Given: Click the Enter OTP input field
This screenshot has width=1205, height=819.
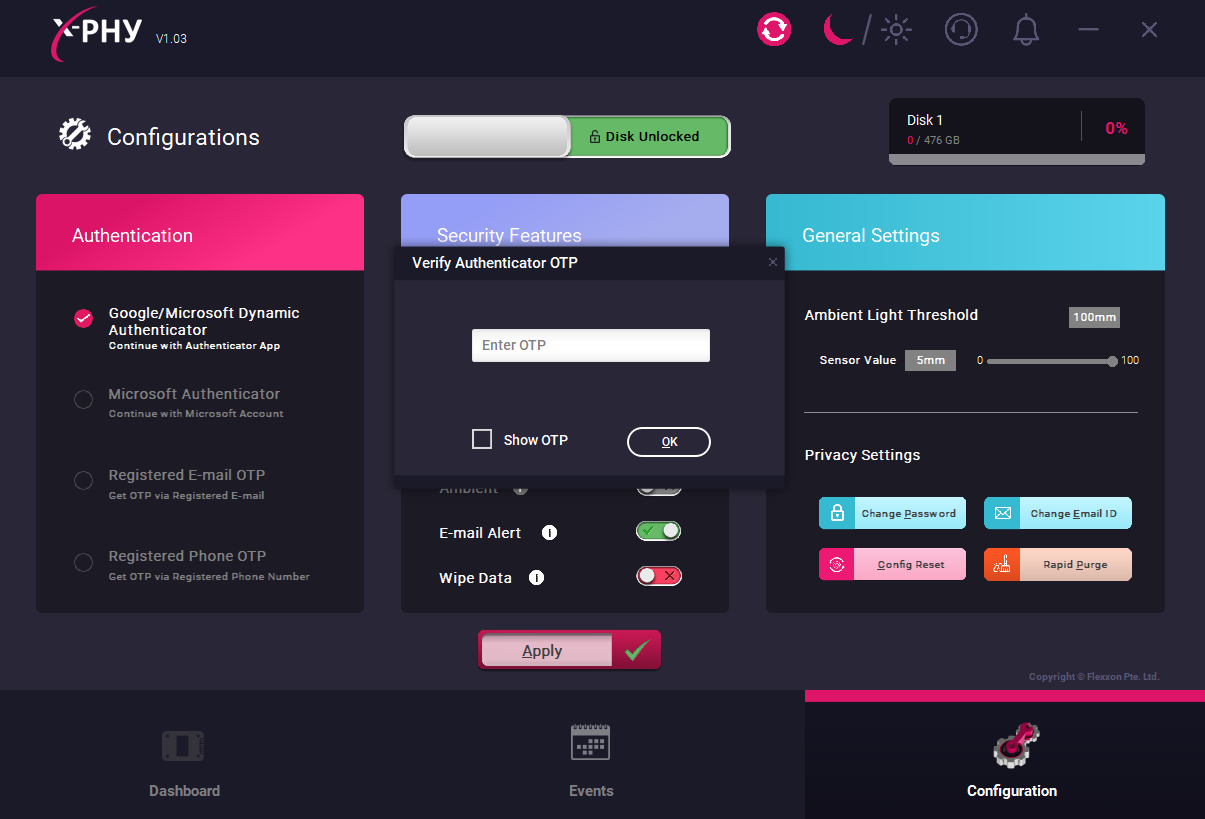Looking at the screenshot, I should [x=590, y=345].
